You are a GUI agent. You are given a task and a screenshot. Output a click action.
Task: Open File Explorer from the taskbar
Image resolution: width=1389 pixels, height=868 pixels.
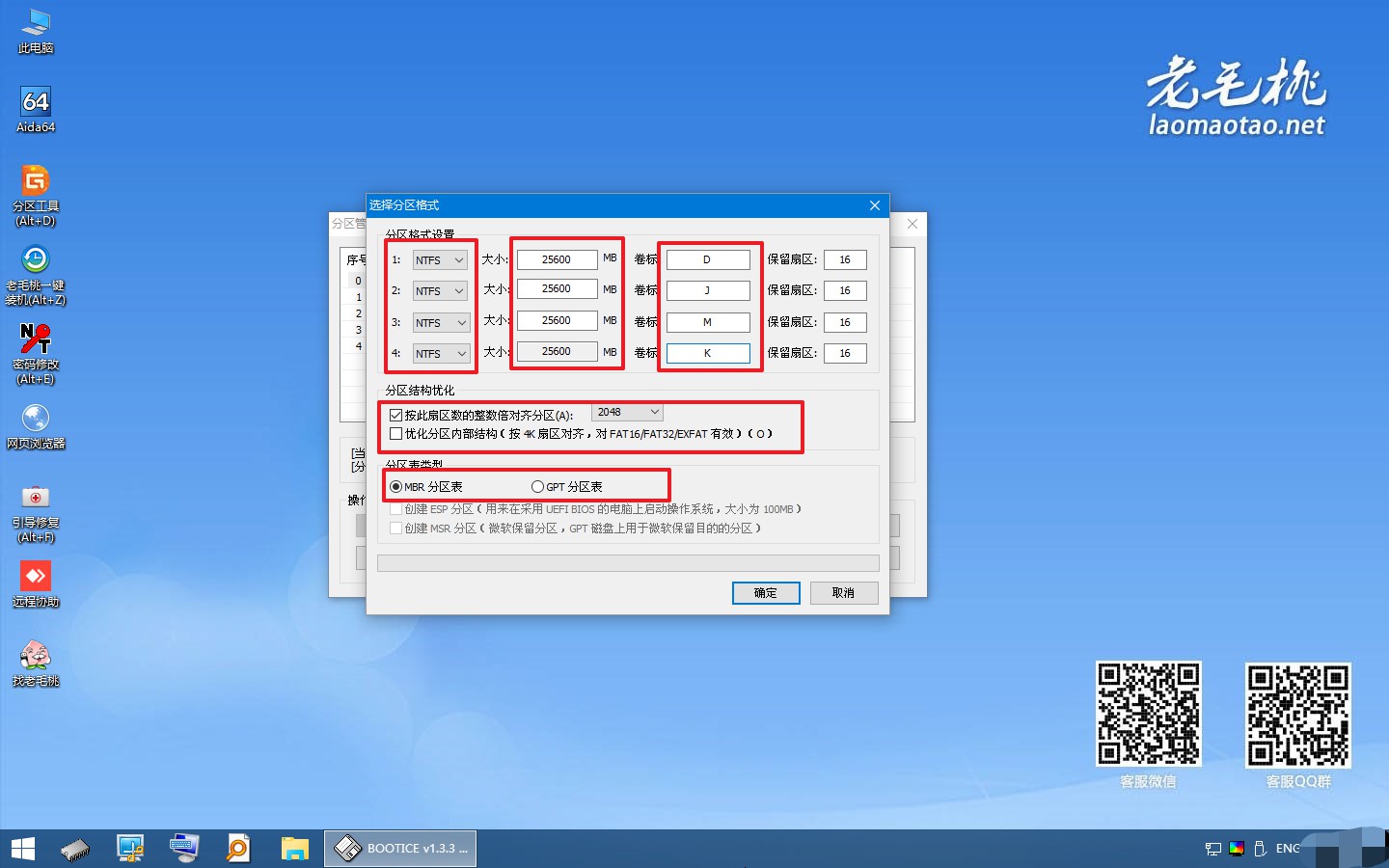pos(294,849)
